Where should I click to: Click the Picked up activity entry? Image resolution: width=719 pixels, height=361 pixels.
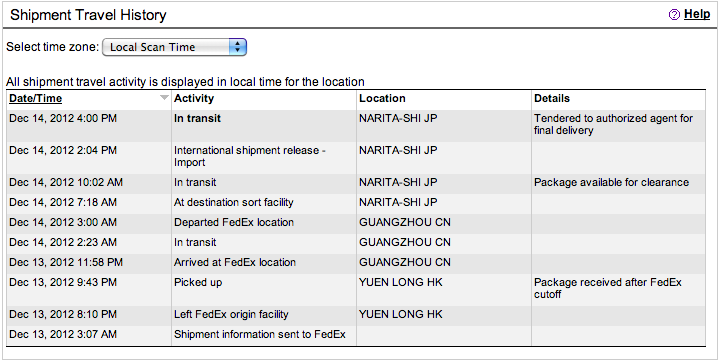pos(198,282)
